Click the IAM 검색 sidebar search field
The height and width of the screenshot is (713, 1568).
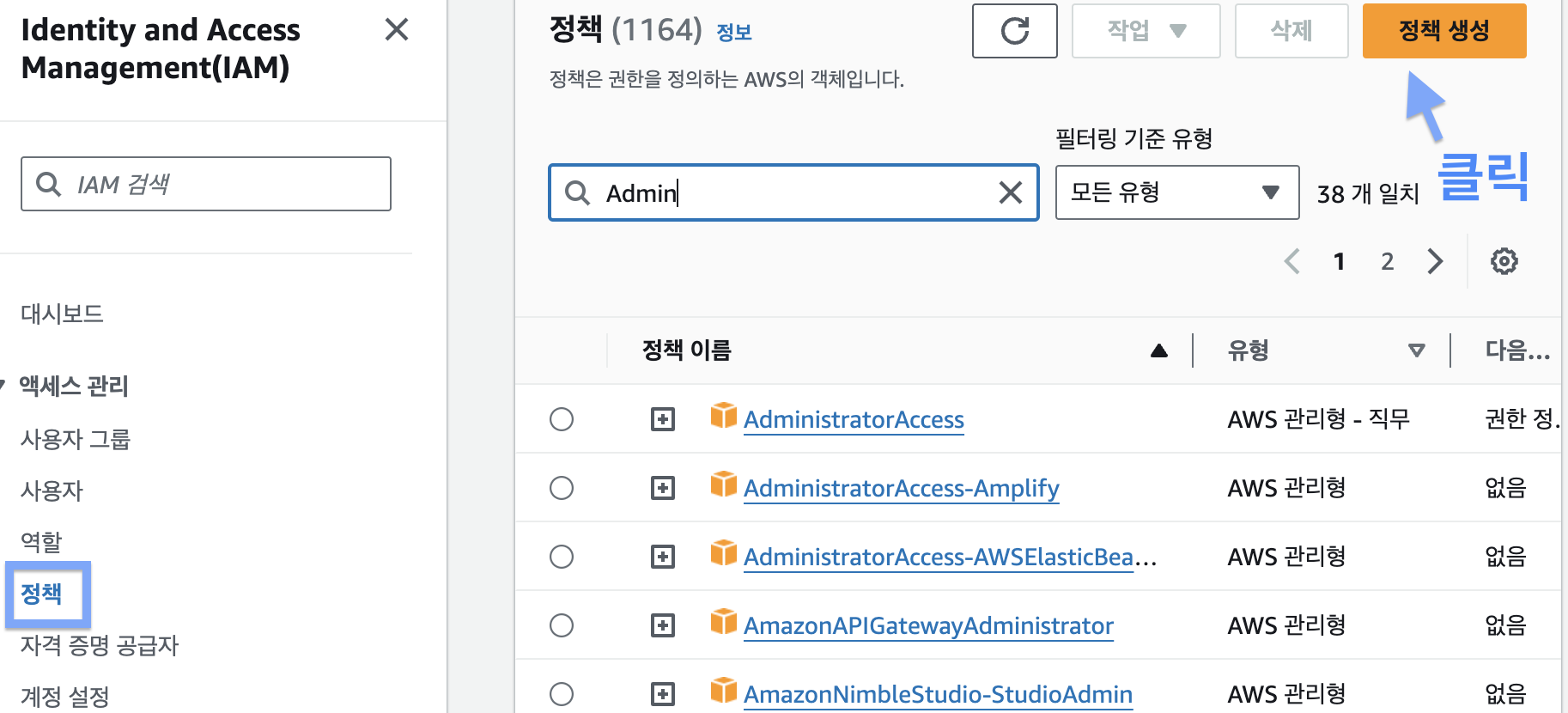pos(206,184)
